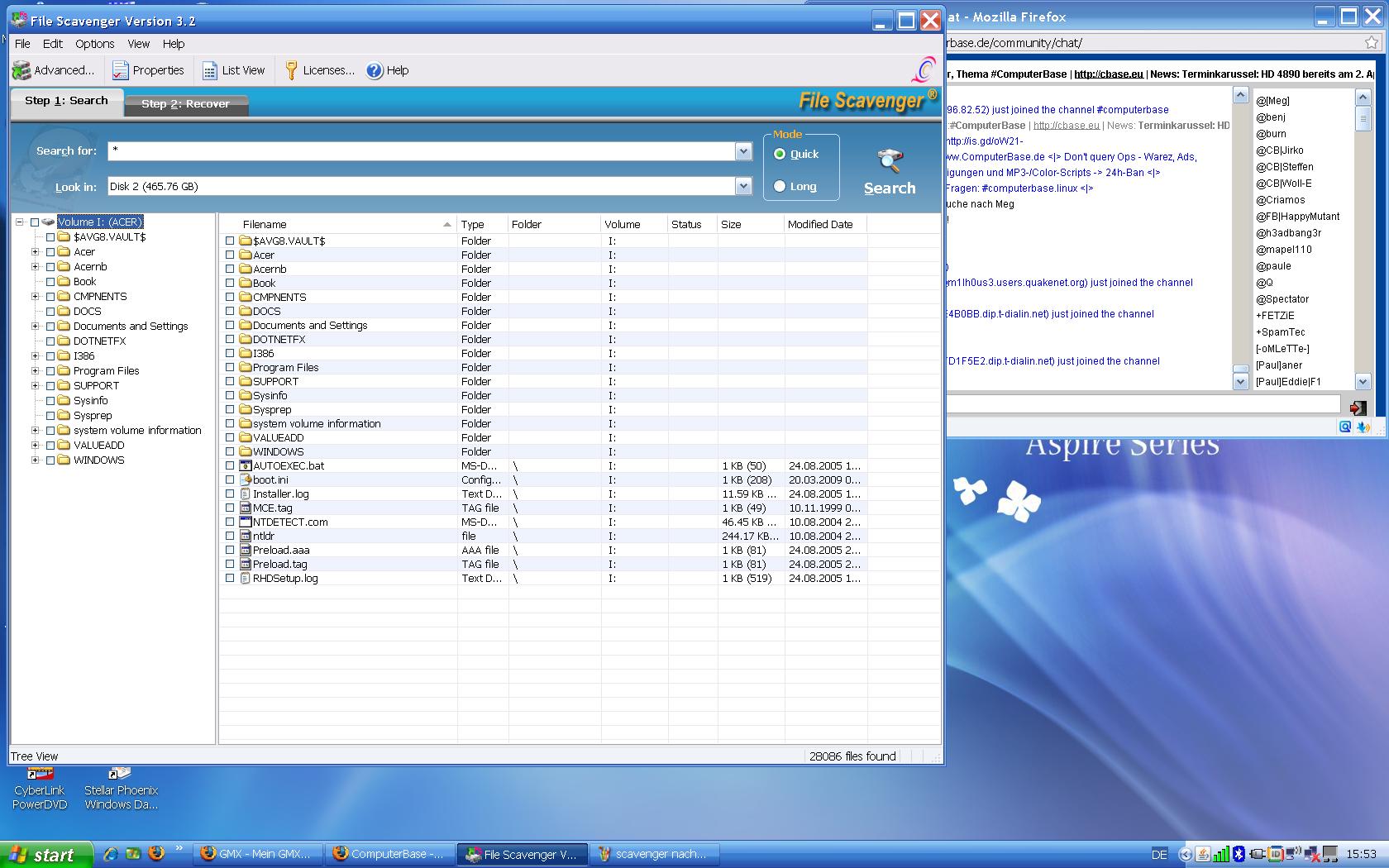
Task: Open the cbase.eu link in chat topic
Action: 1108,74
